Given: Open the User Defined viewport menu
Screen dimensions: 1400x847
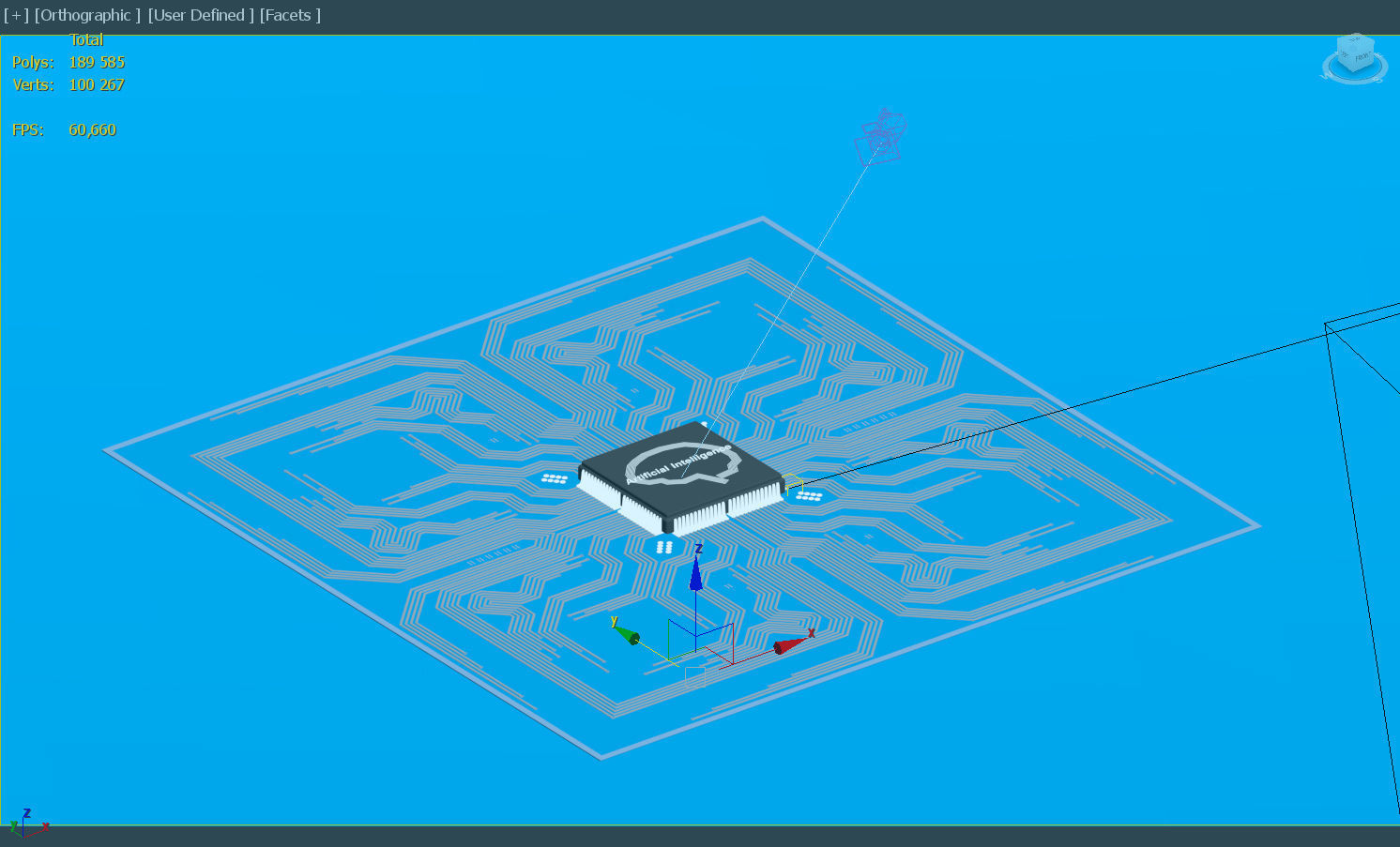Looking at the screenshot, I should click(201, 15).
